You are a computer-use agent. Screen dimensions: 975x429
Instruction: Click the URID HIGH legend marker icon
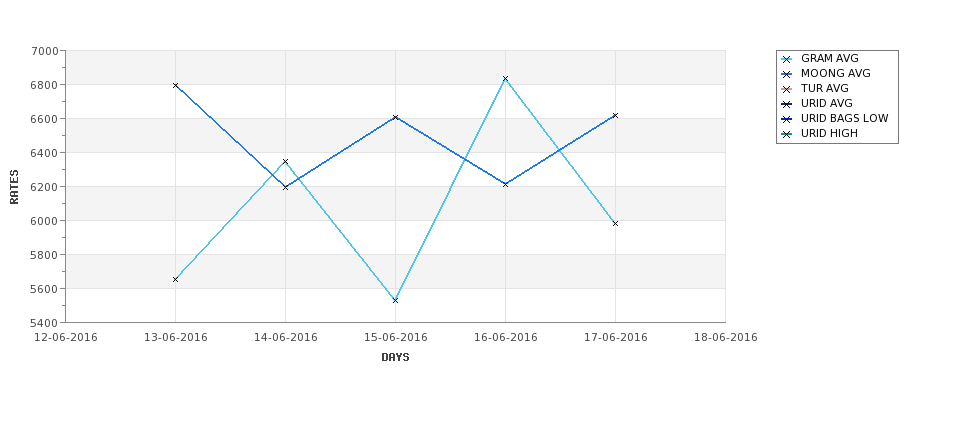[787, 134]
